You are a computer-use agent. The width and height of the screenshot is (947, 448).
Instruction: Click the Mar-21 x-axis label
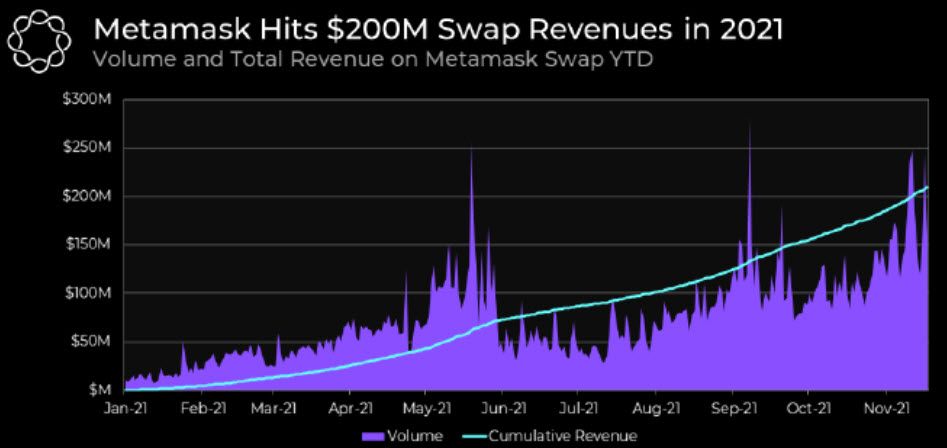coord(276,408)
